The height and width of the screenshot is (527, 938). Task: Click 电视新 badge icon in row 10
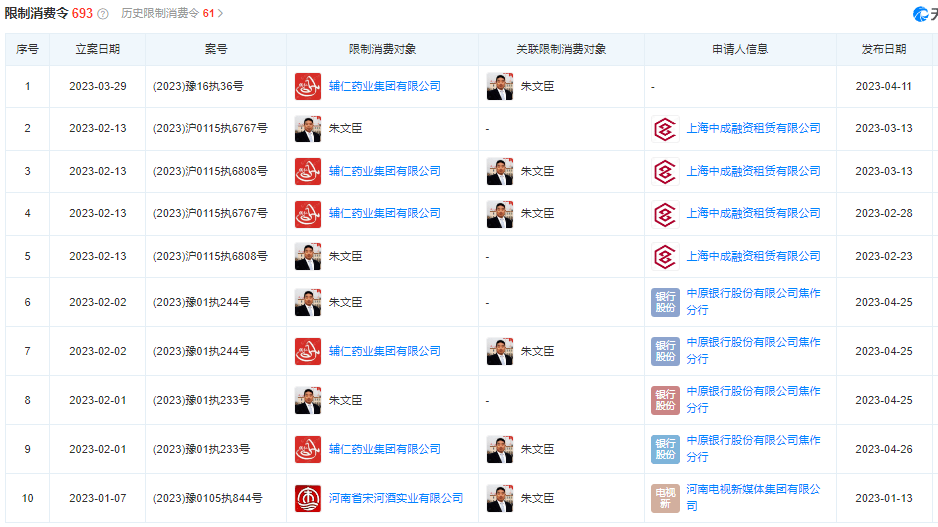point(665,498)
